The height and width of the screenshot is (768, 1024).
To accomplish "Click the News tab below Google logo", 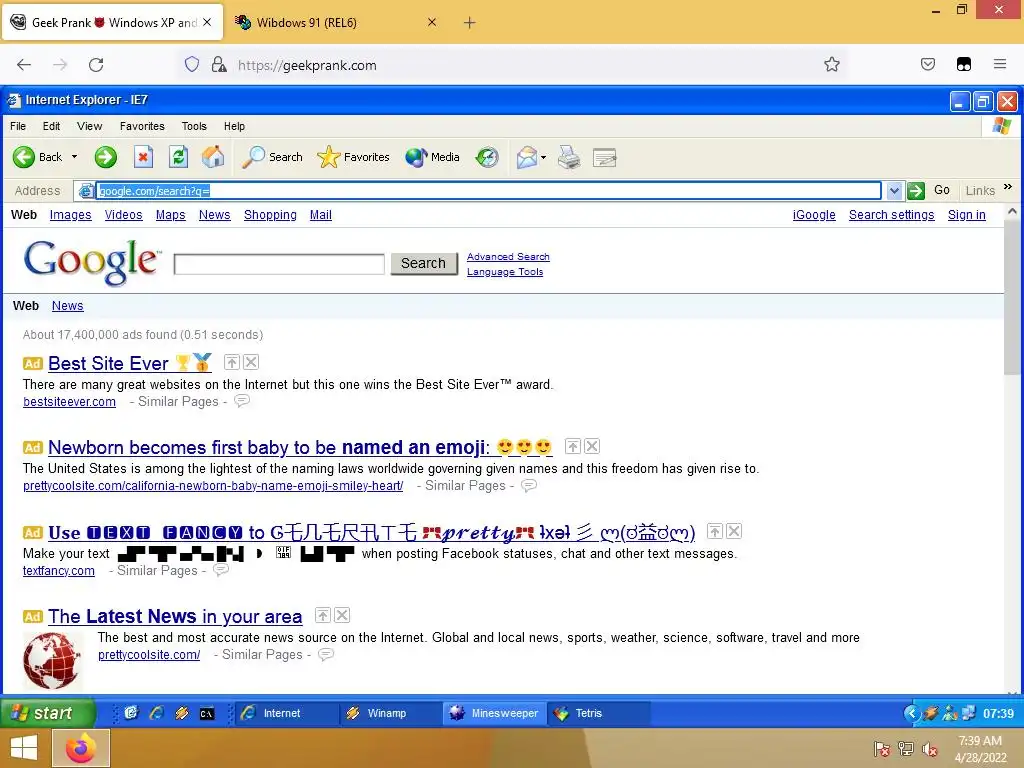I will [68, 306].
